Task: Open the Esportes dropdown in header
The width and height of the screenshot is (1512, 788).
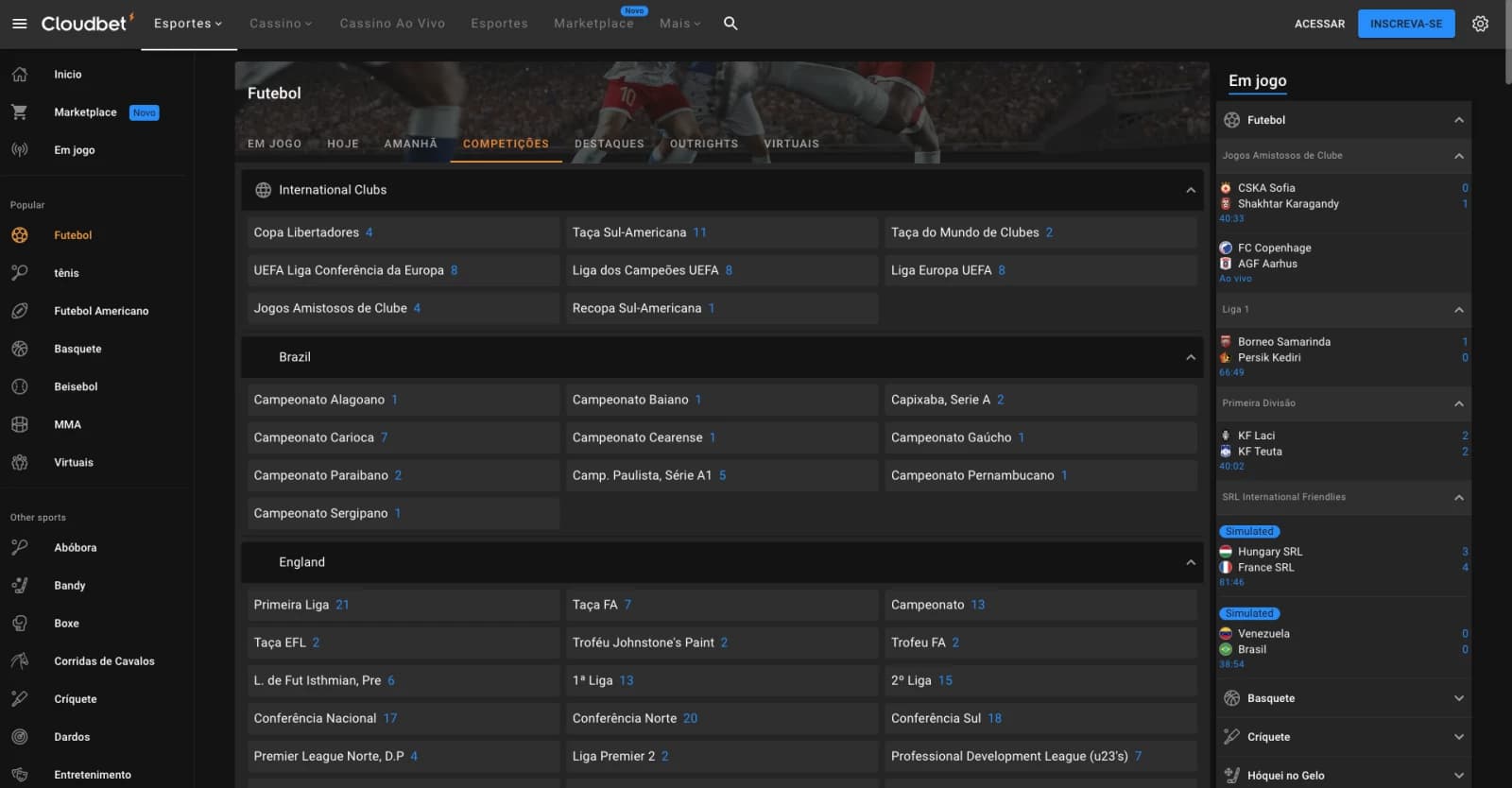Action: click(x=188, y=24)
